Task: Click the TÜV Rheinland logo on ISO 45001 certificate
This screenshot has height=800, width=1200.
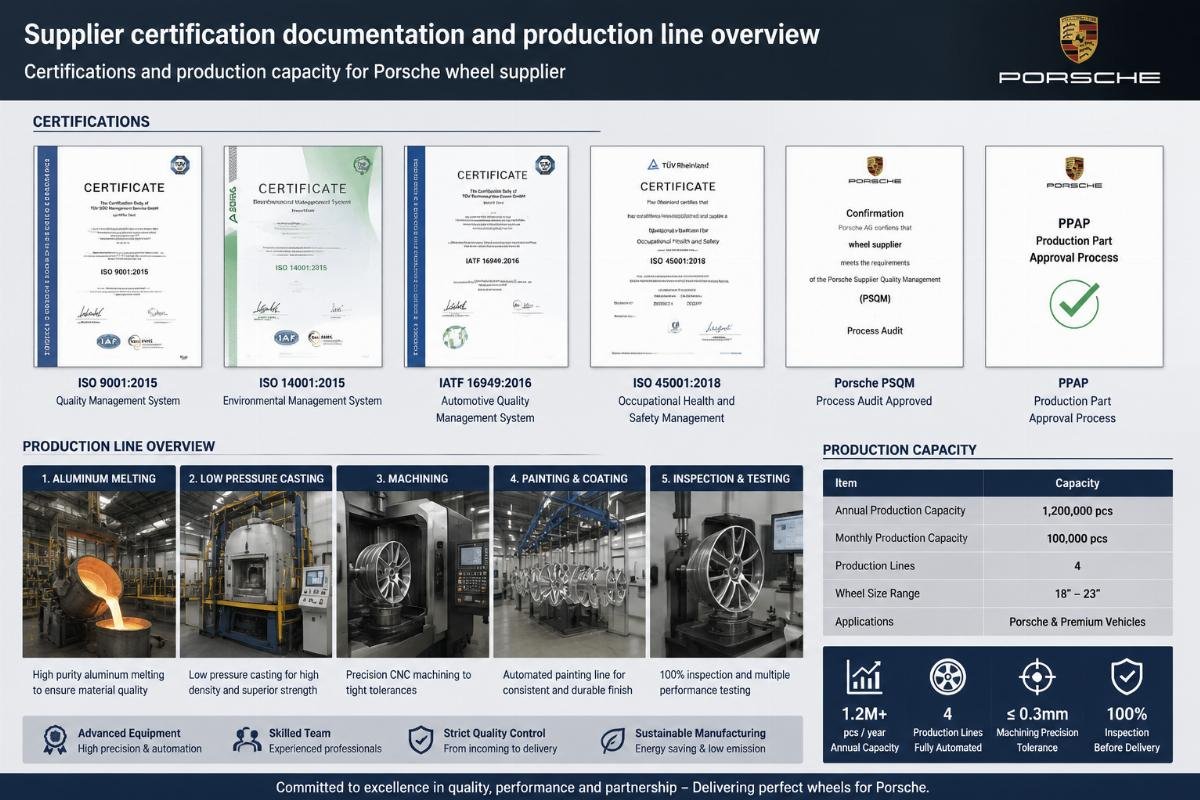Action: tap(677, 165)
